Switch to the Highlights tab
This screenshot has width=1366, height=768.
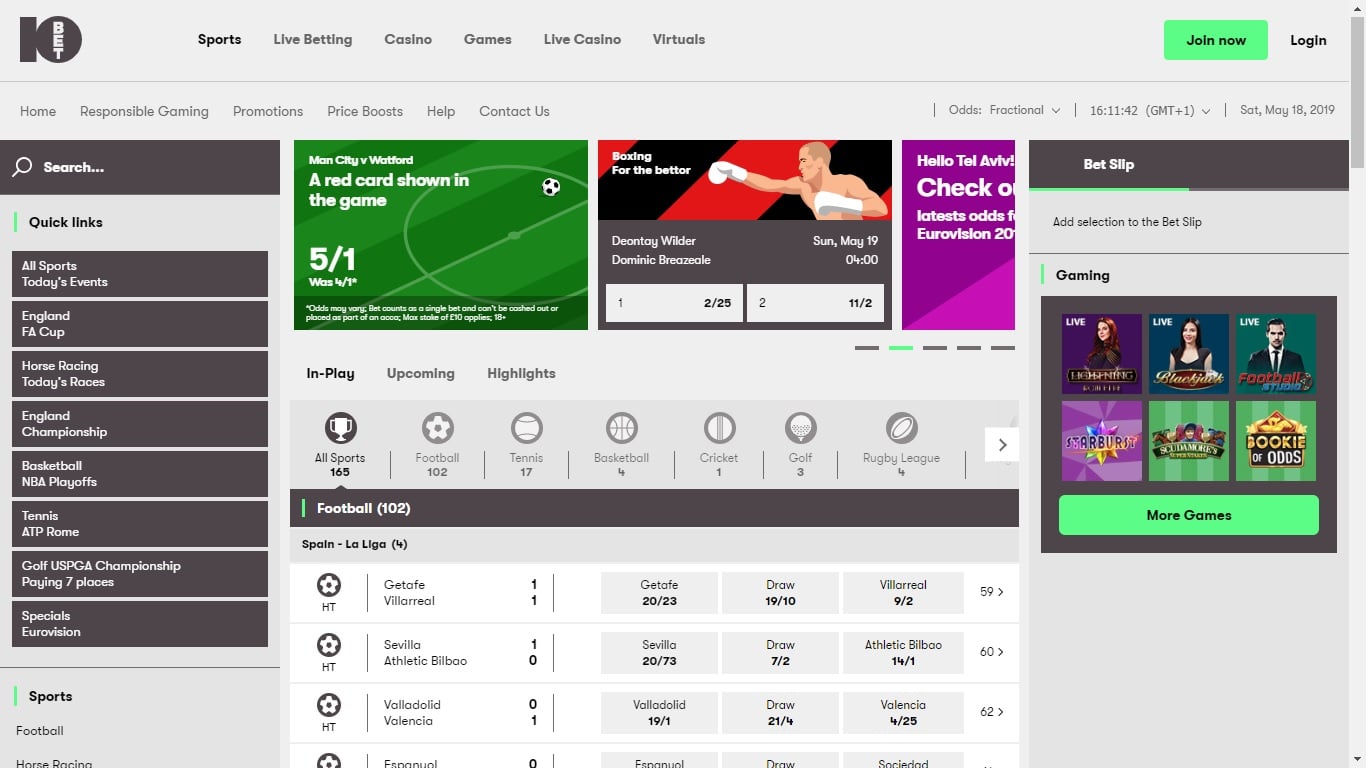point(521,373)
